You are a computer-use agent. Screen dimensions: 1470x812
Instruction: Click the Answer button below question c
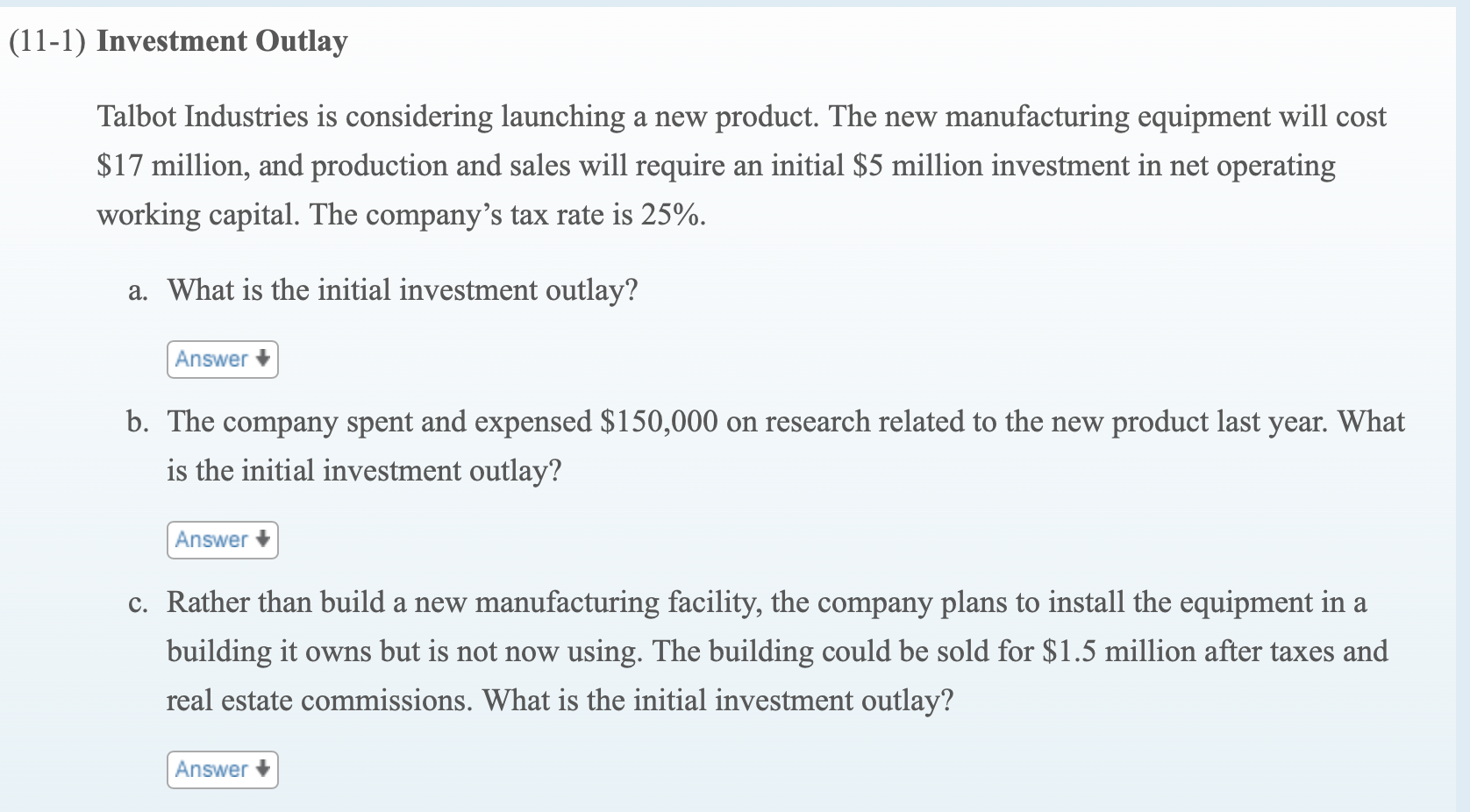[221, 769]
